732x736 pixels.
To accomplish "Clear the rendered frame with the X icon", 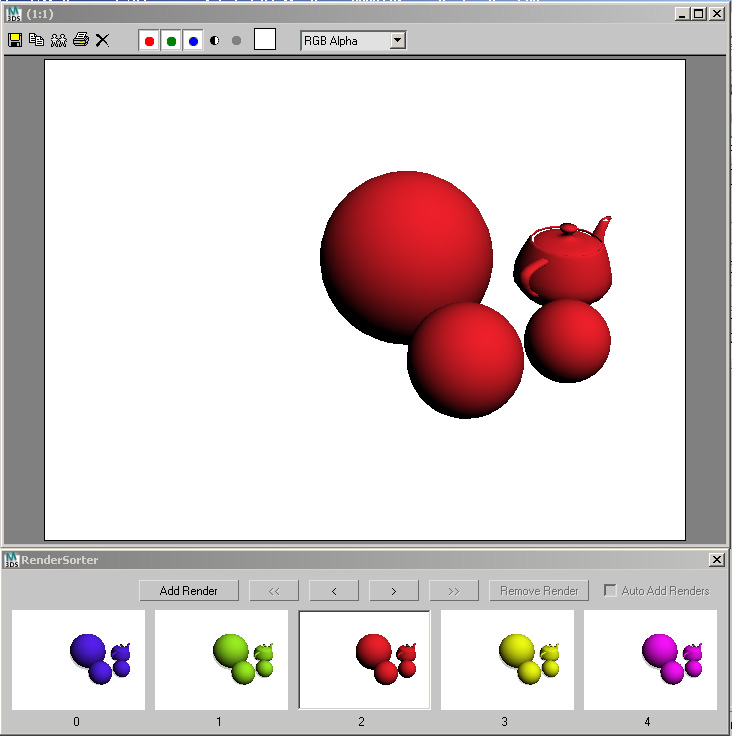I will pos(102,40).
